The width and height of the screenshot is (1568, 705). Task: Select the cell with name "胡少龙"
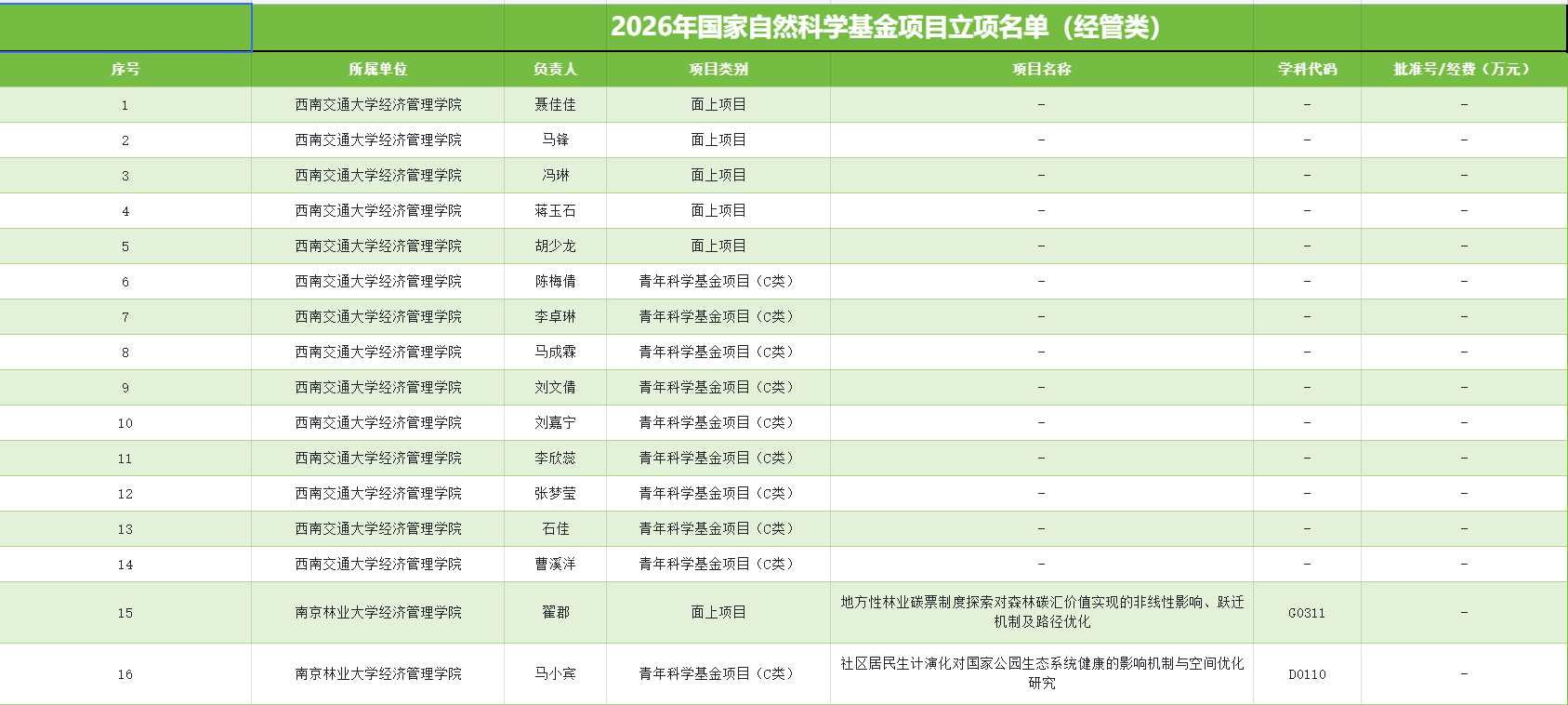(555, 246)
